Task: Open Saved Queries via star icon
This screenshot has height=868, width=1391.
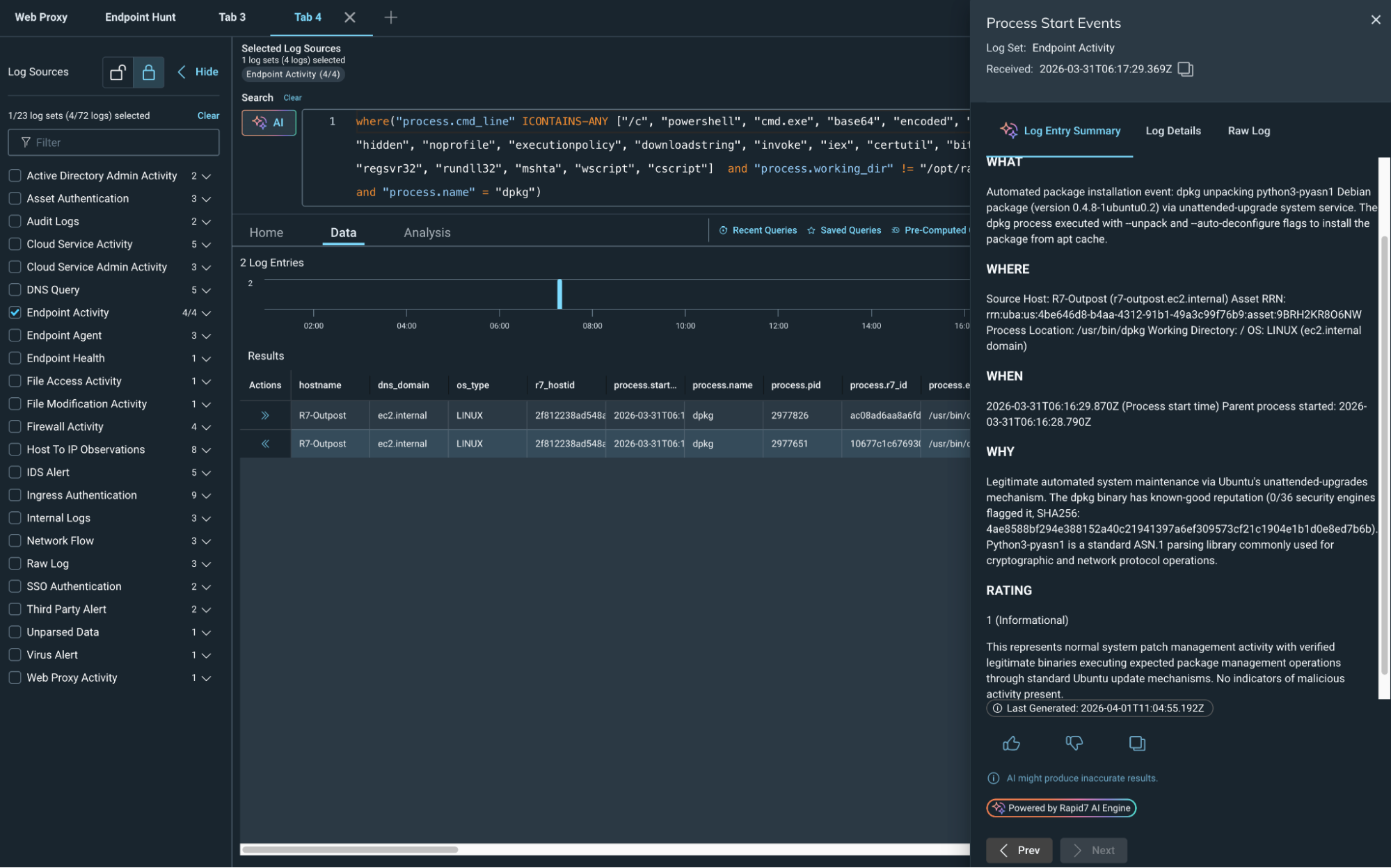Action: click(811, 230)
